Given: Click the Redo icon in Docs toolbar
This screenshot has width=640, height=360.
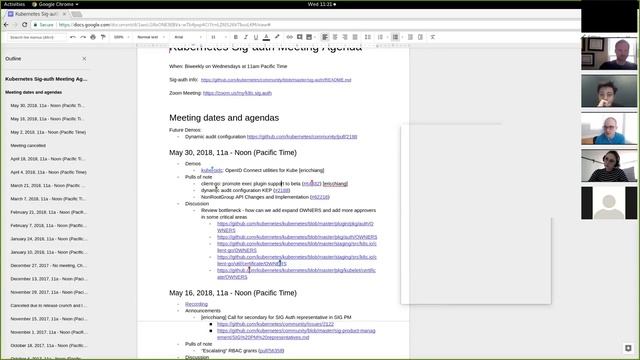Looking at the screenshot, I should point(83,37).
